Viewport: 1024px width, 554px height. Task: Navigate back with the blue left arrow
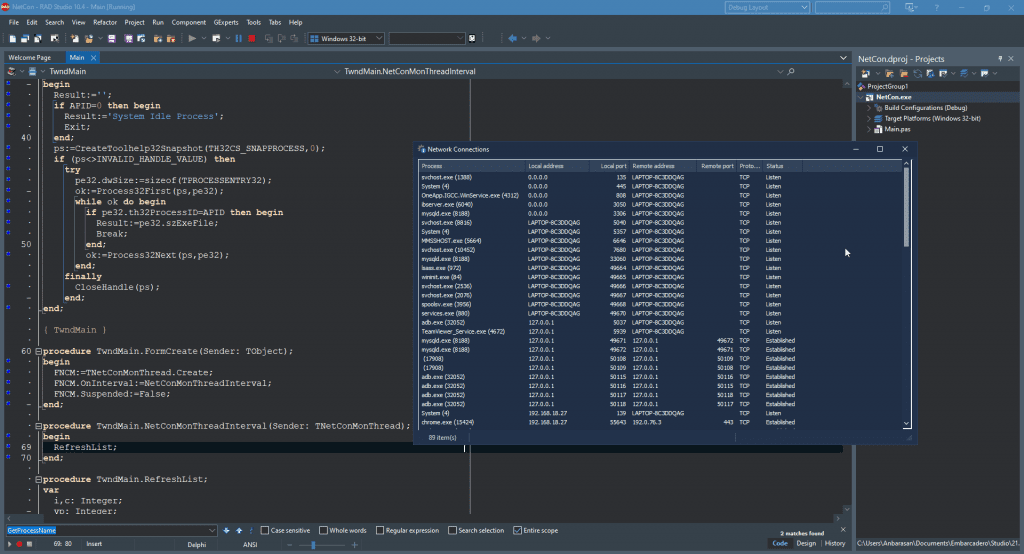(x=513, y=39)
